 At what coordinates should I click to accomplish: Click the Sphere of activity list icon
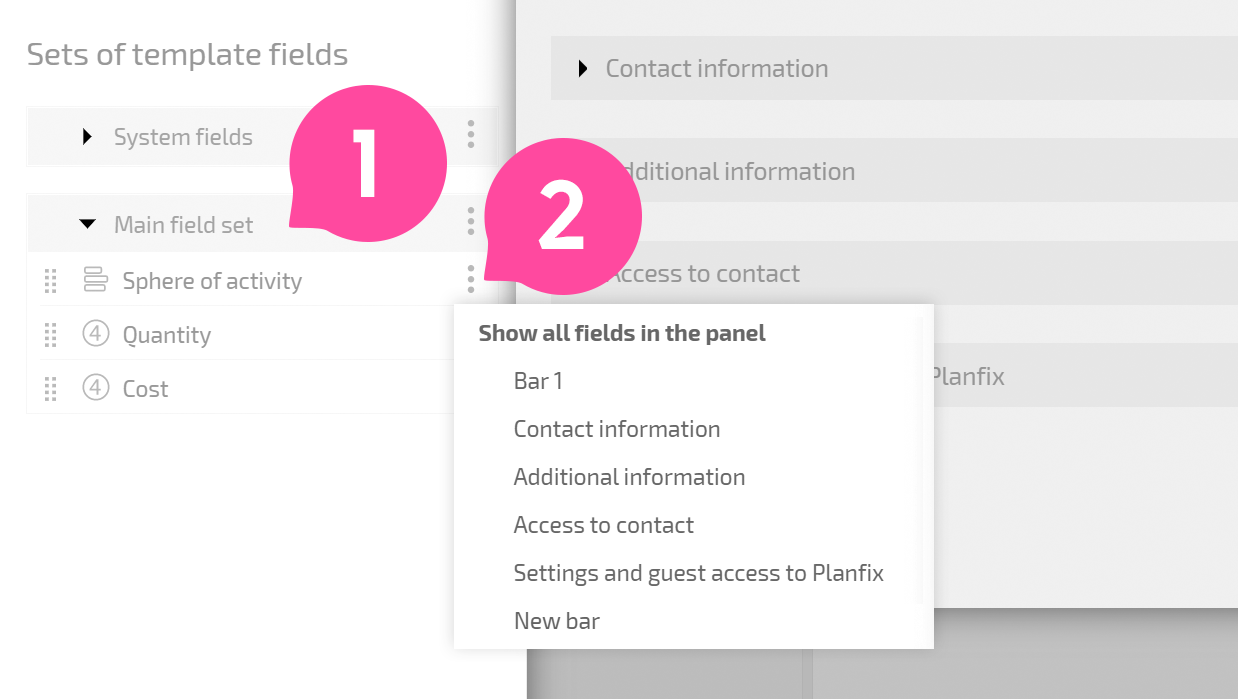(x=95, y=279)
